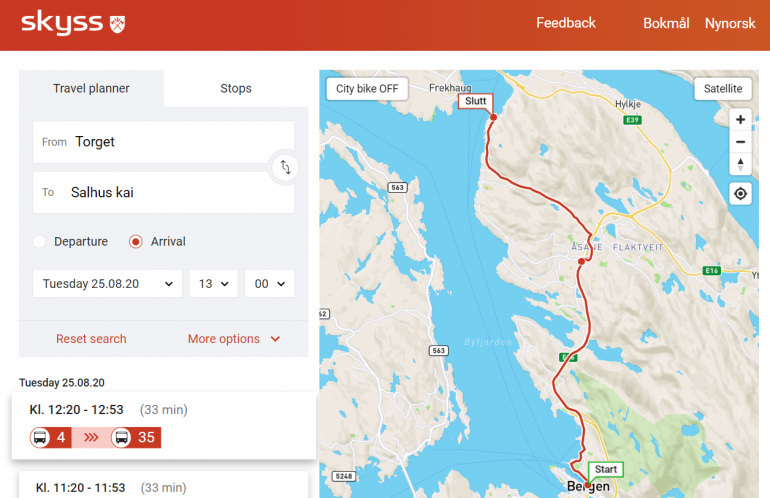The image size is (770, 498).
Task: Click the Skyss logo
Action: coord(73,22)
